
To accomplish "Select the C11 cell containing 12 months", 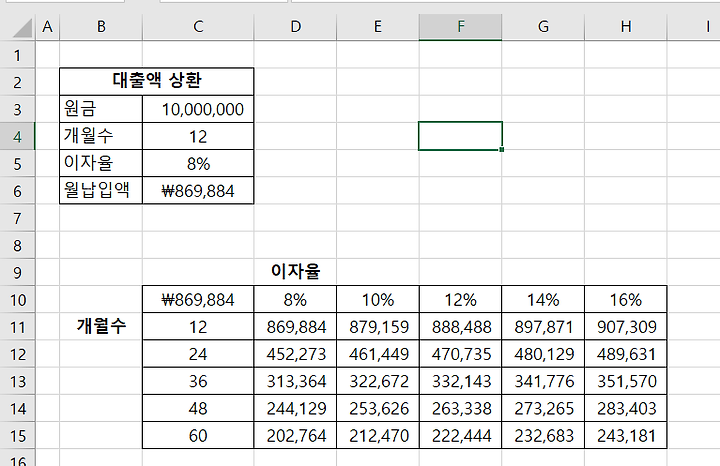I will [x=198, y=327].
